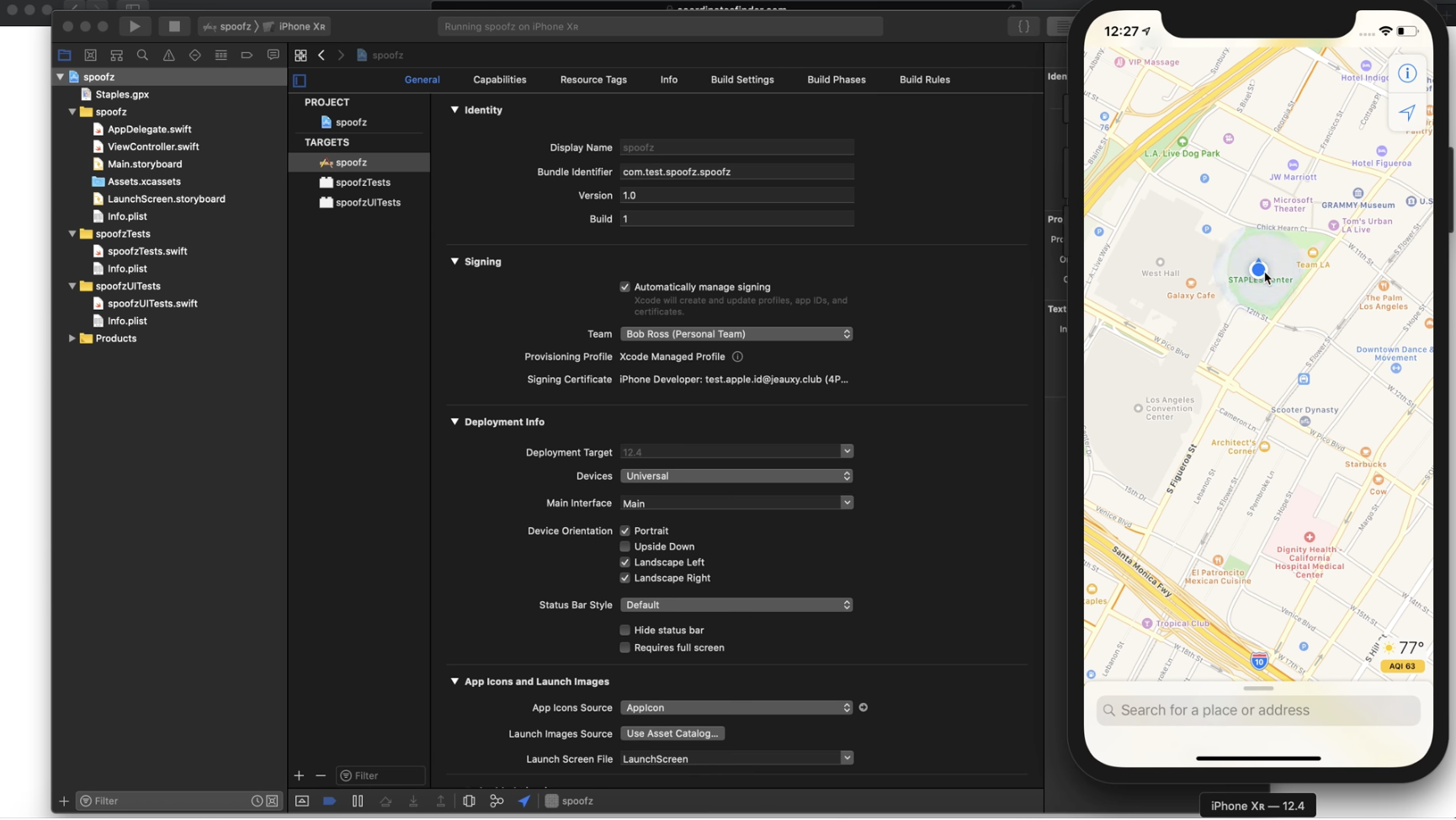The height and width of the screenshot is (820, 1456).
Task: Tap the location tracking arrow in Maps
Action: [x=1407, y=112]
